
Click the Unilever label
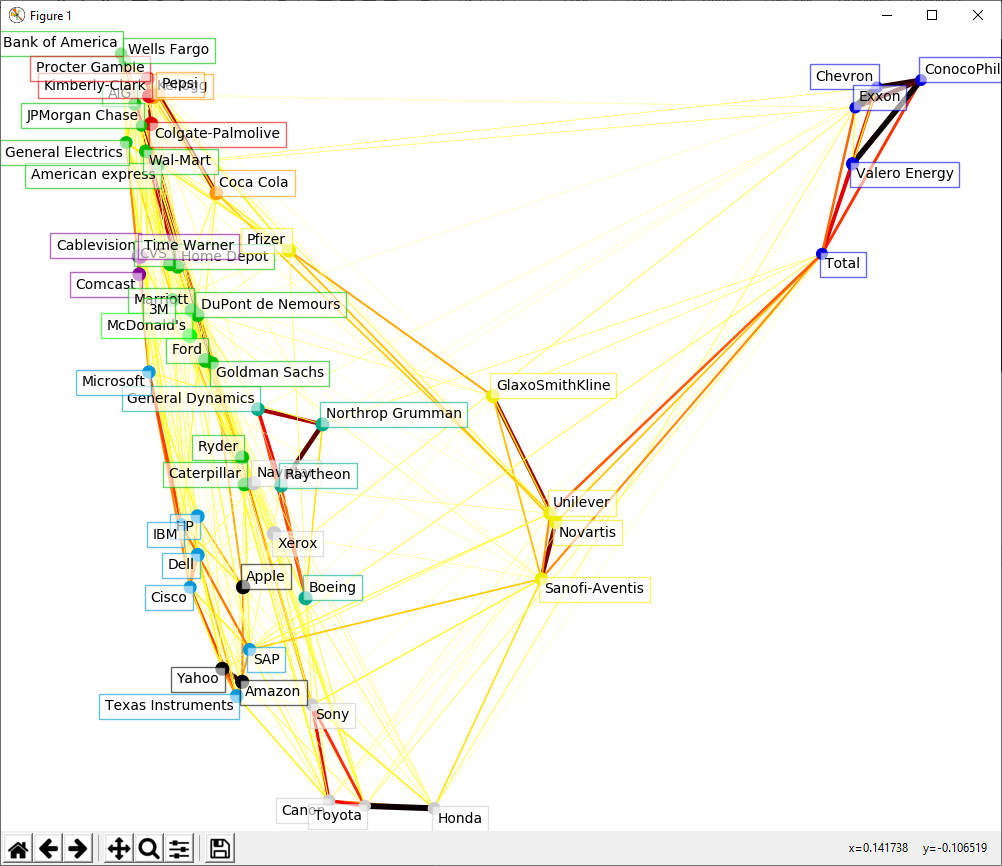(x=582, y=503)
